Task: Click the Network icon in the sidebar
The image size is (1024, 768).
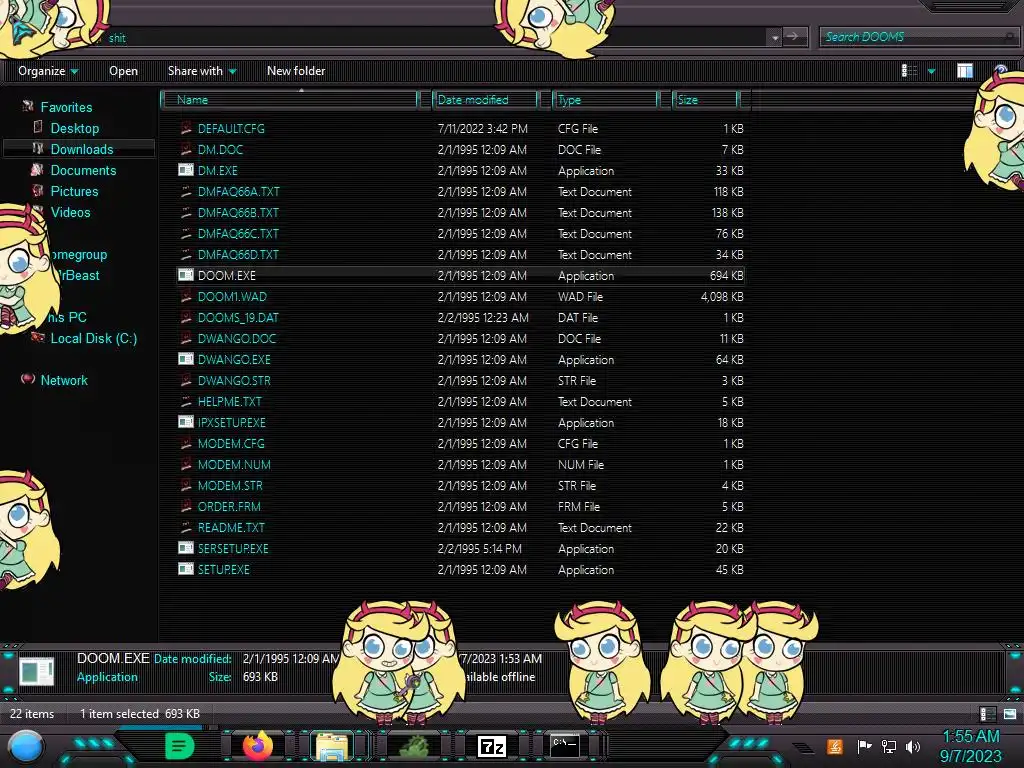Action: click(x=28, y=379)
